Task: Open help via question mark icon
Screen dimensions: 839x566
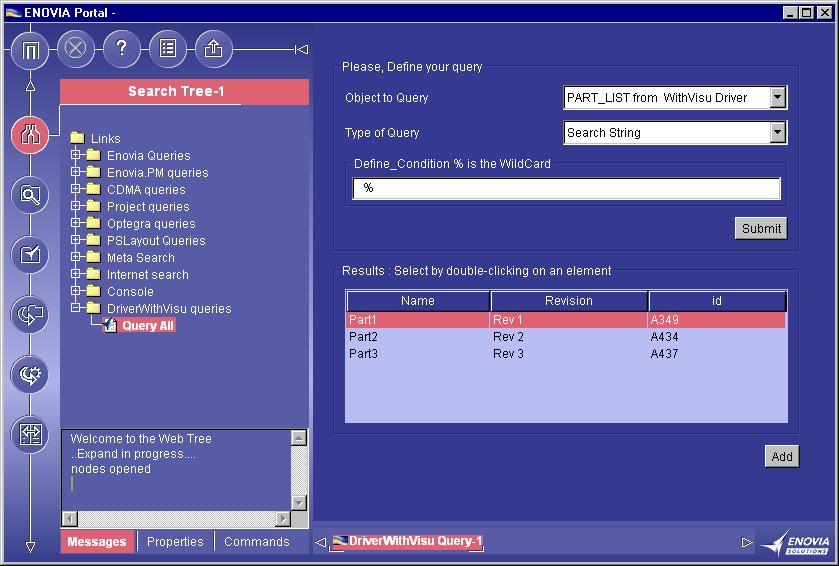Action: click(x=121, y=49)
